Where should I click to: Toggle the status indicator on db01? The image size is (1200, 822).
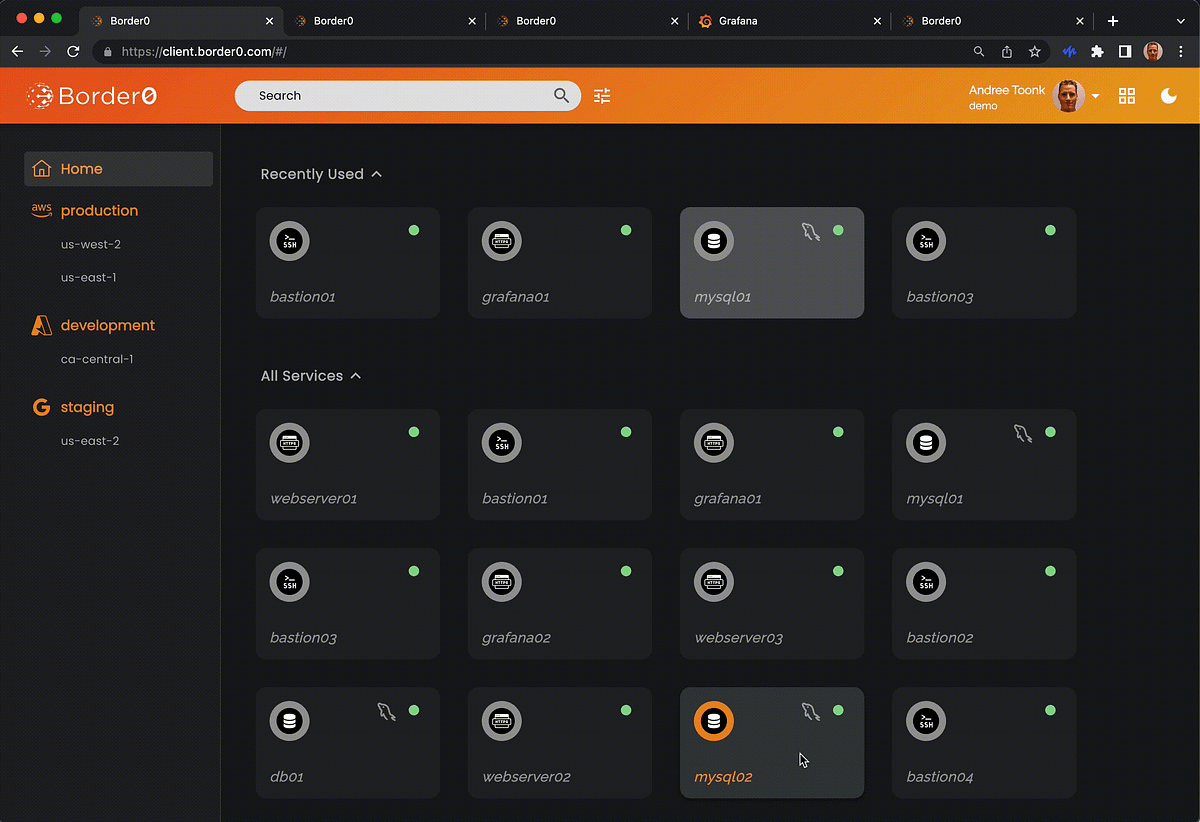coord(414,710)
